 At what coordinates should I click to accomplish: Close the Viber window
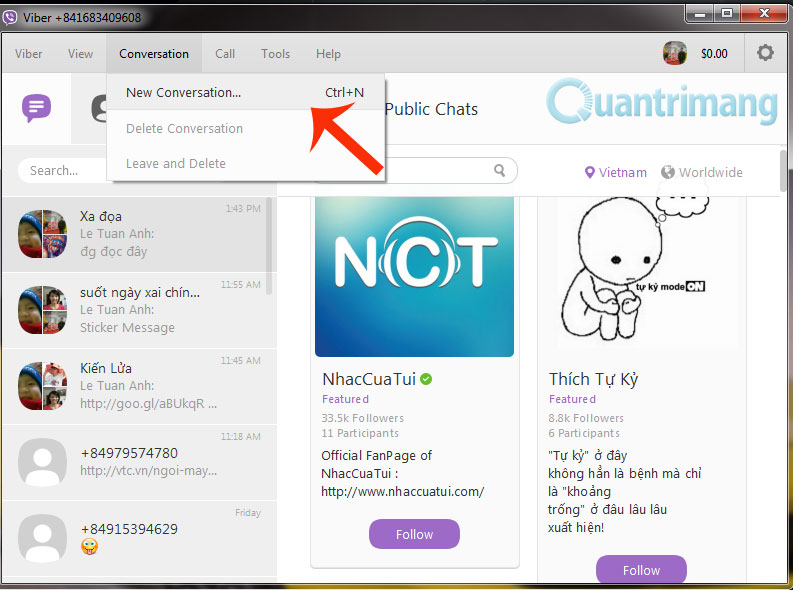764,14
